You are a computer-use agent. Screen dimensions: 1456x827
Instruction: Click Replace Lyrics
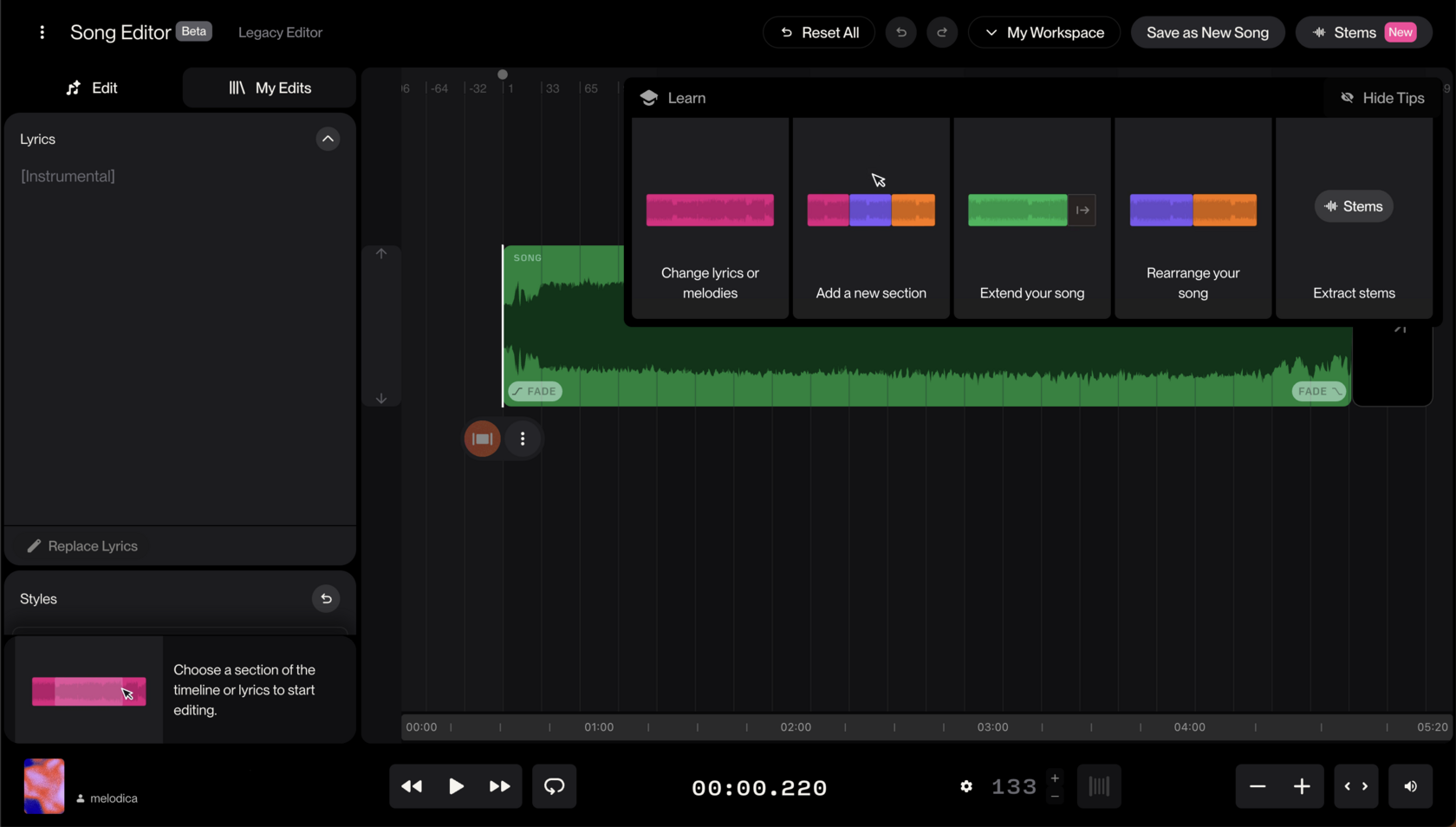(x=82, y=546)
